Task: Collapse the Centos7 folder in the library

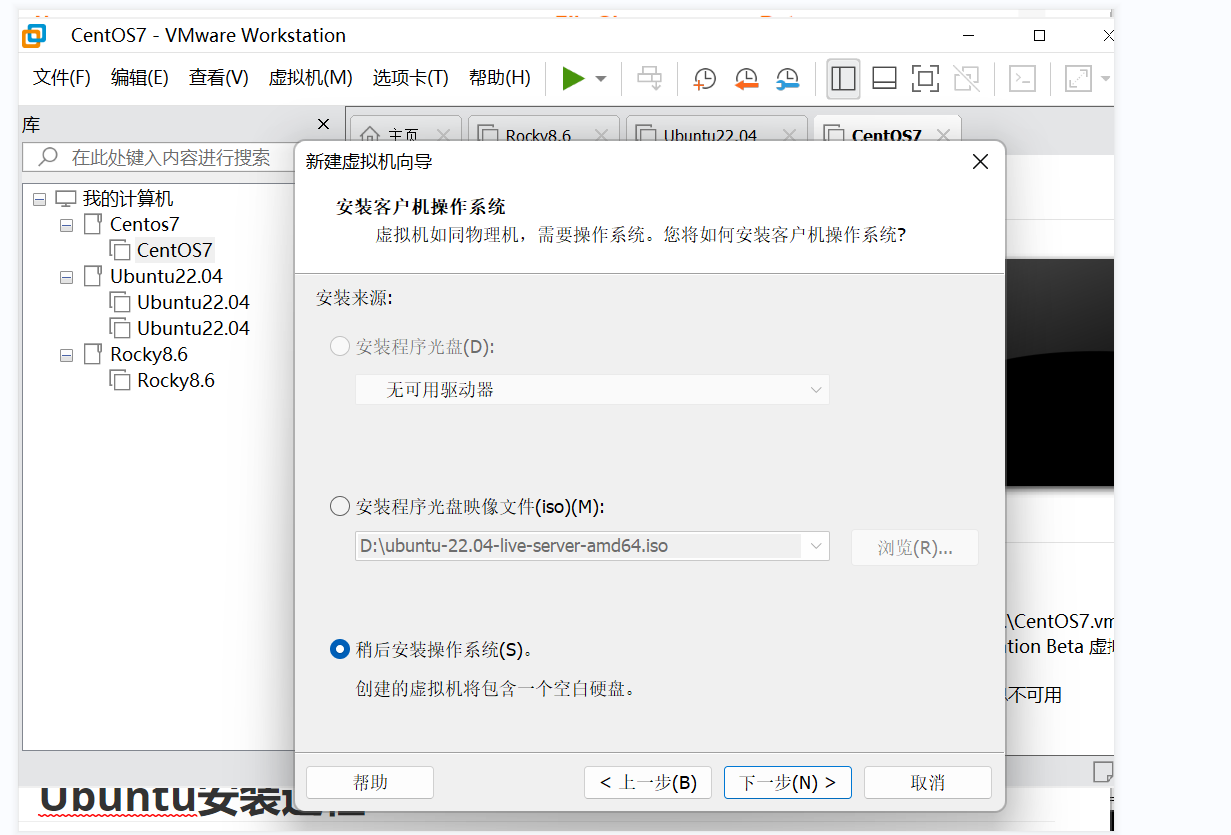Action: click(66, 225)
